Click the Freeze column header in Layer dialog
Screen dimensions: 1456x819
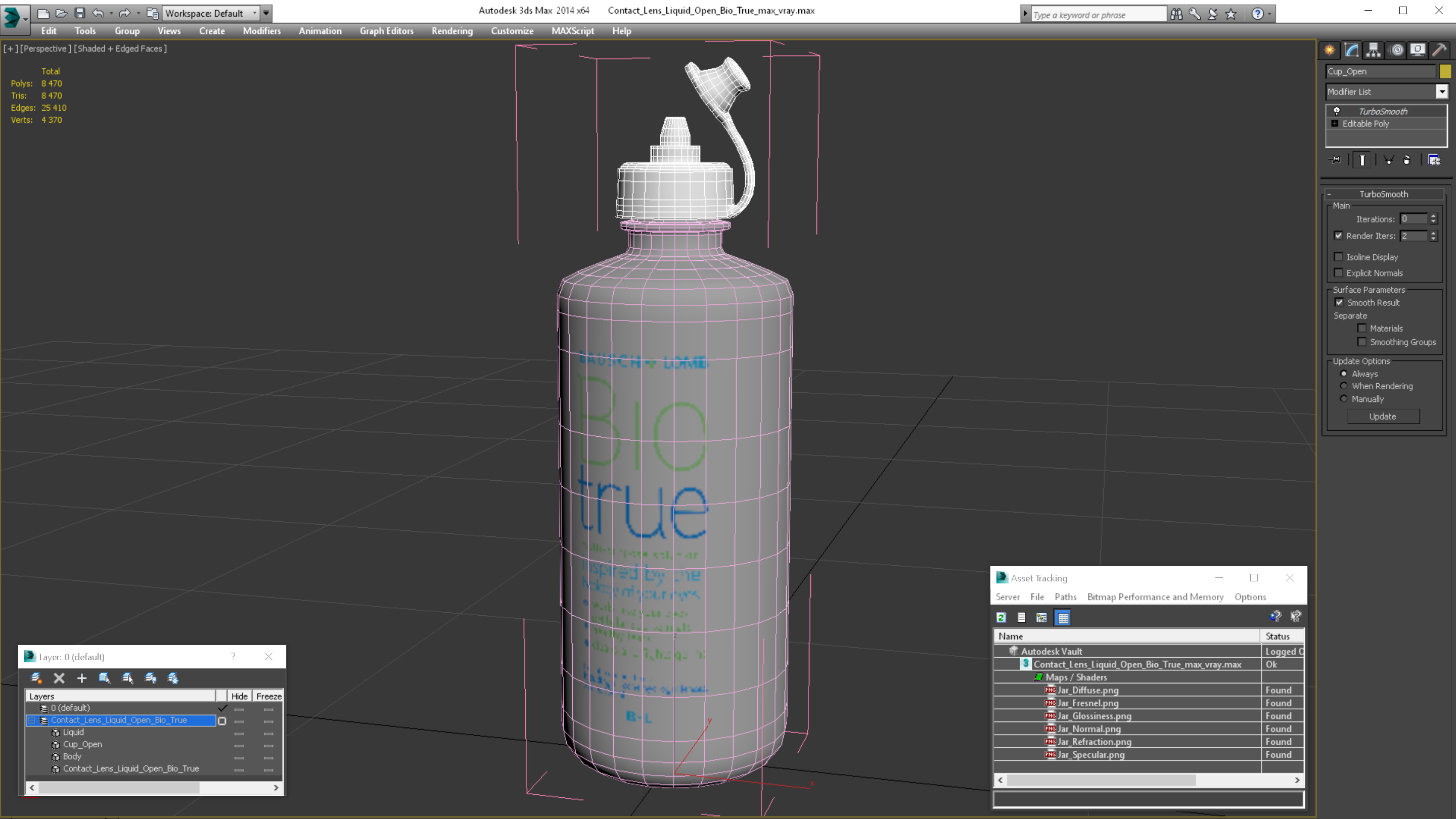[268, 696]
